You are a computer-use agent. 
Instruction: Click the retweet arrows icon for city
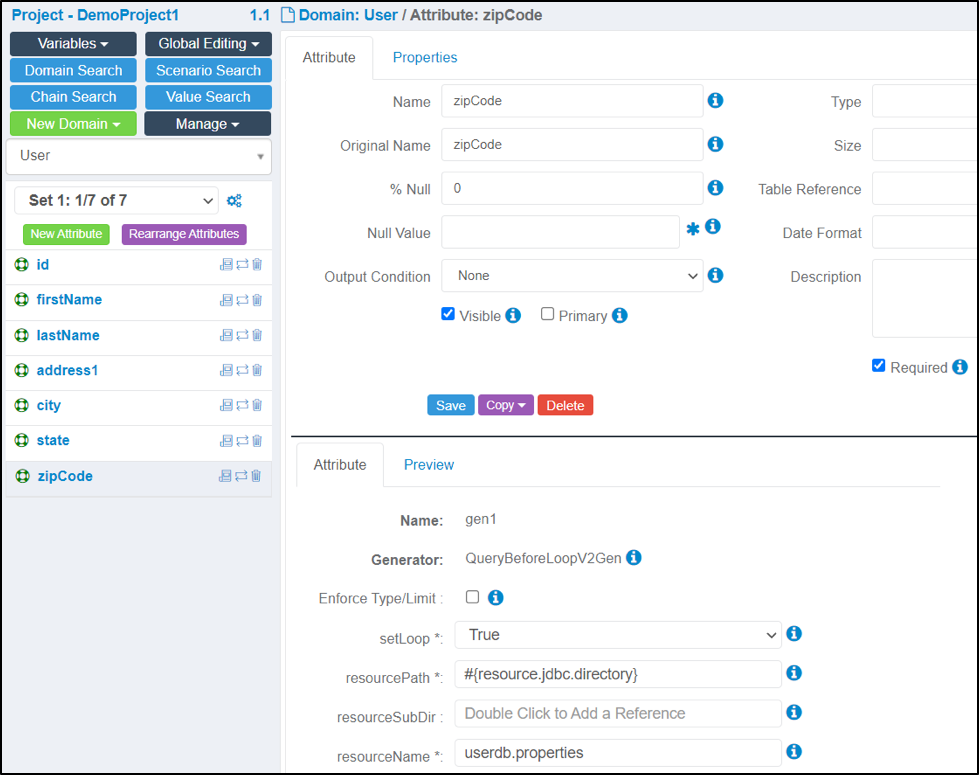coord(242,405)
